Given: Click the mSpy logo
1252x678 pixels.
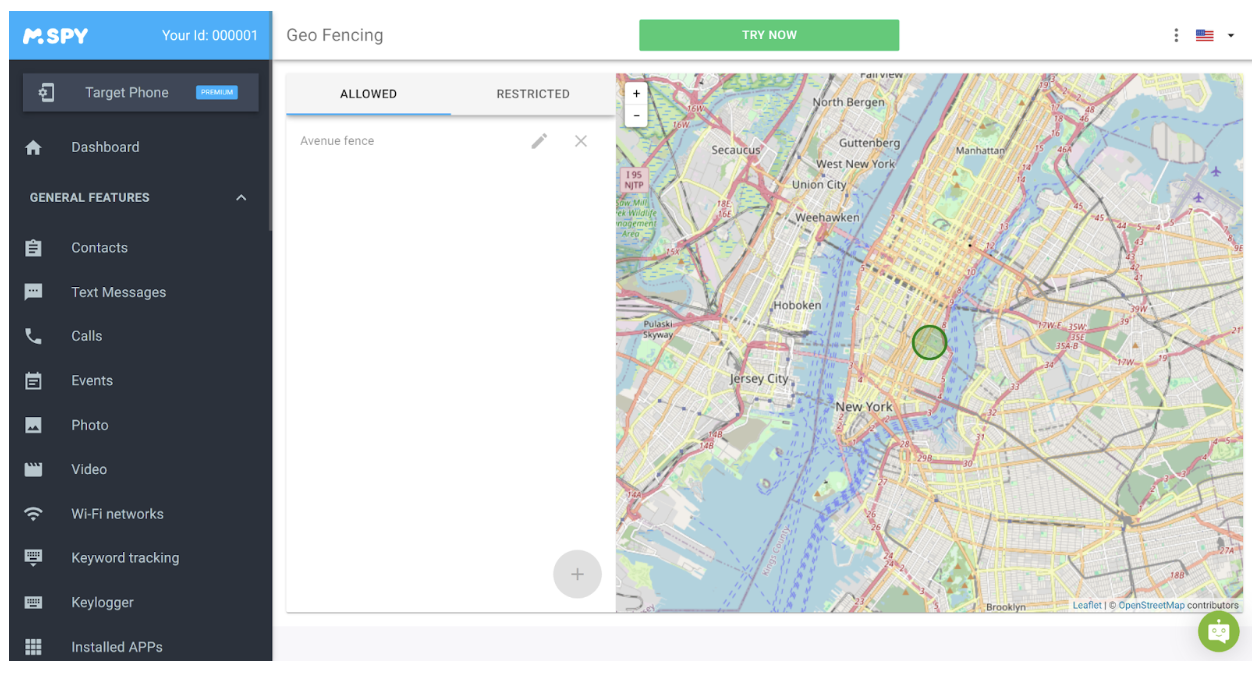Looking at the screenshot, I should coord(55,35).
